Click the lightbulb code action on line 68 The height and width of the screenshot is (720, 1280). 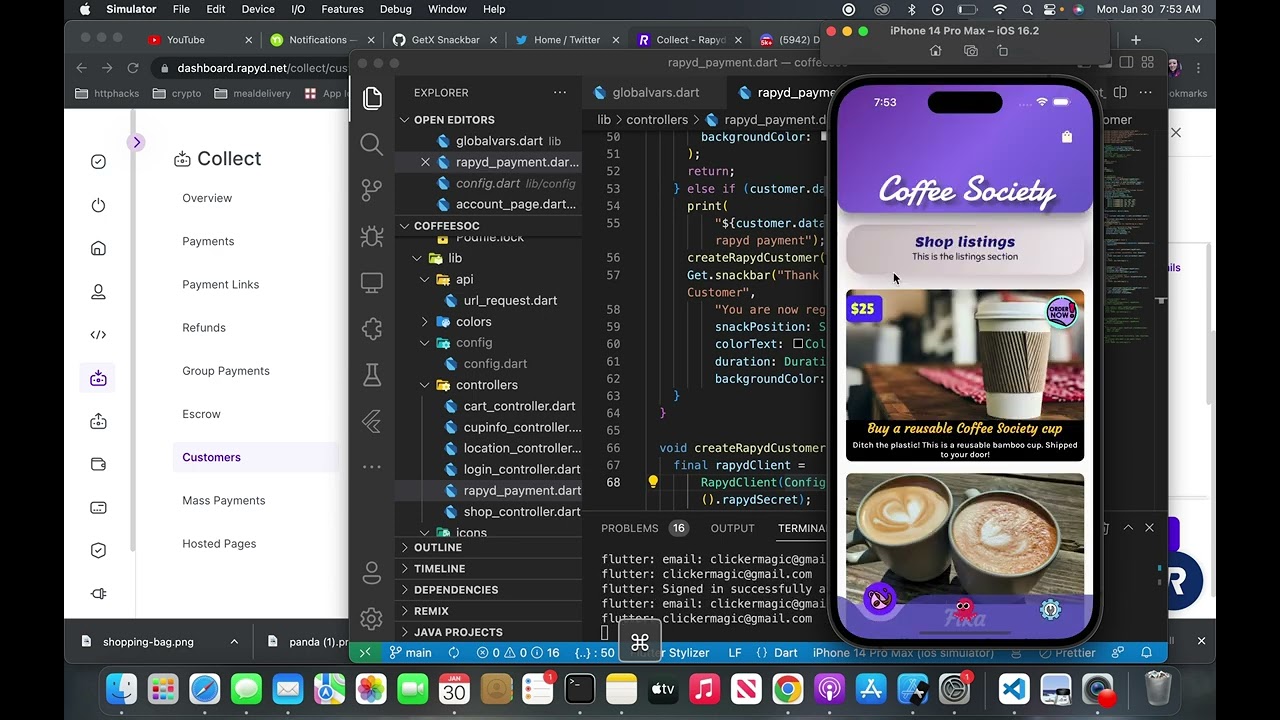point(653,482)
